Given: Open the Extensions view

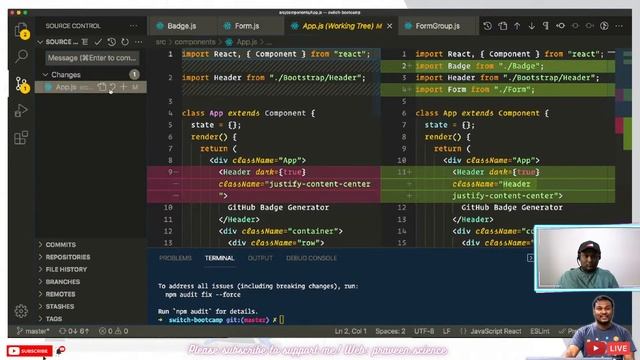Looking at the screenshot, I should (21, 138).
